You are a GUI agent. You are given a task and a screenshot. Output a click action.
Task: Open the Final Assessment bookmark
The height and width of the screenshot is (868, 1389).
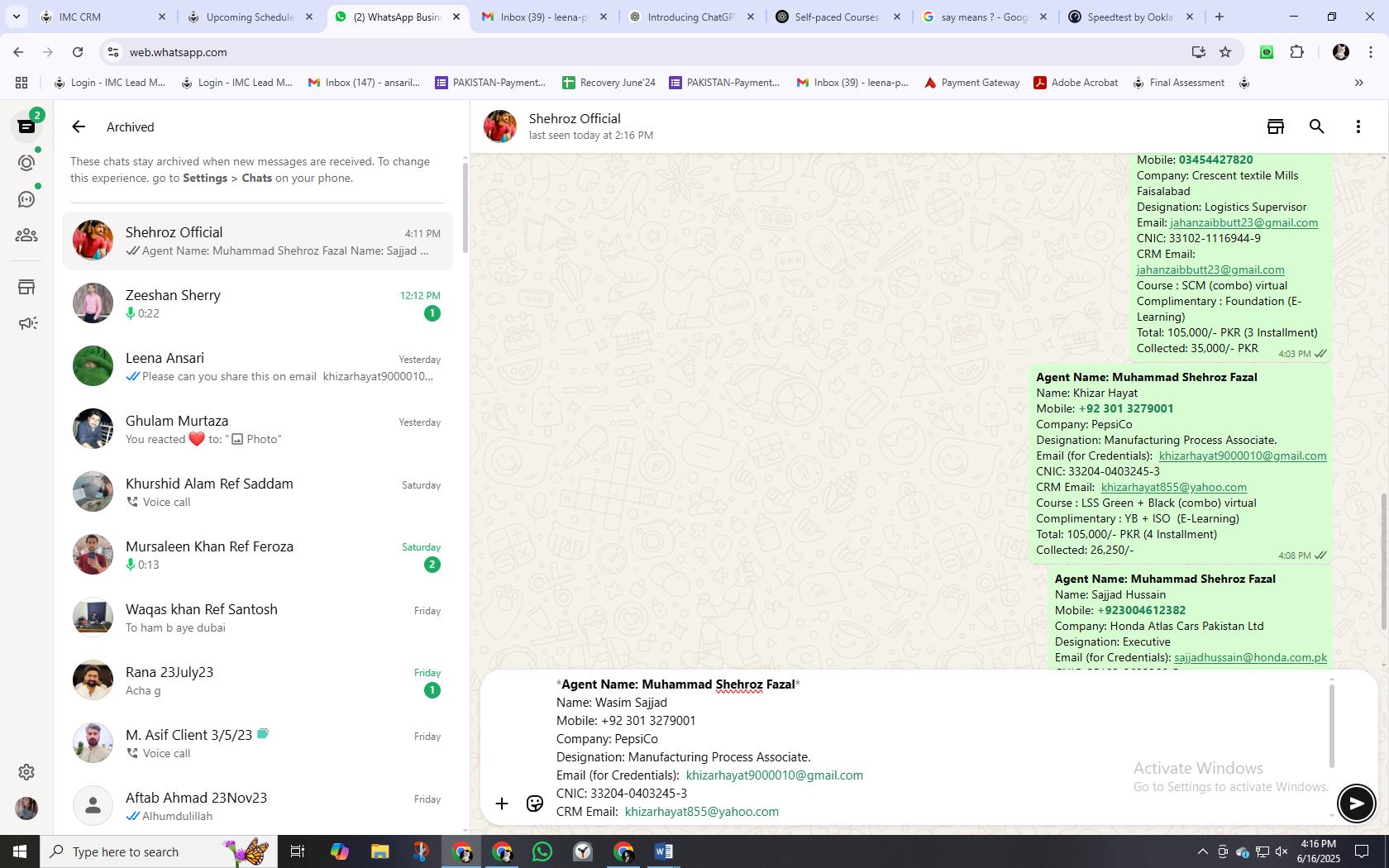pyautogui.click(x=1178, y=83)
